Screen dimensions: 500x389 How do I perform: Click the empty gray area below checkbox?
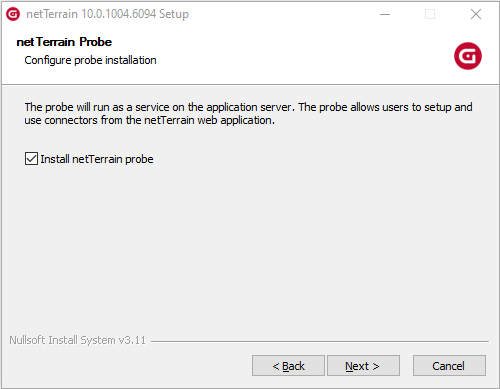(250, 247)
